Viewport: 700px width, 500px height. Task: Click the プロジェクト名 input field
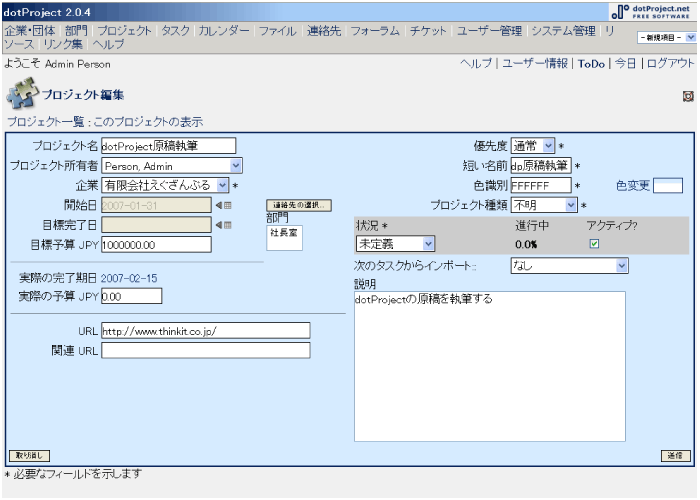(168, 146)
